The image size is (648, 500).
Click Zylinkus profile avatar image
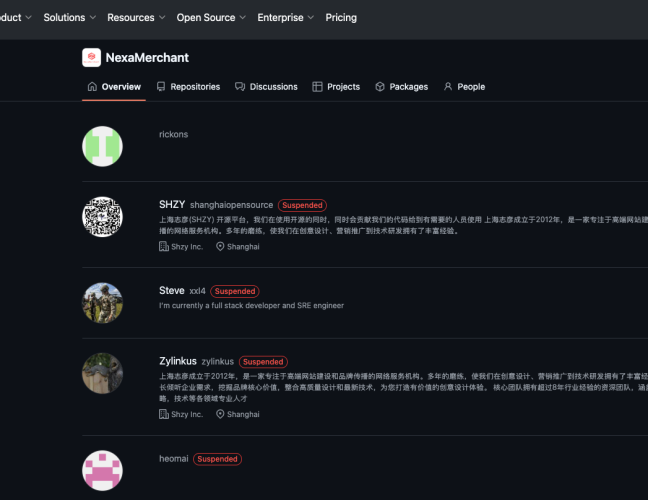[x=102, y=373]
